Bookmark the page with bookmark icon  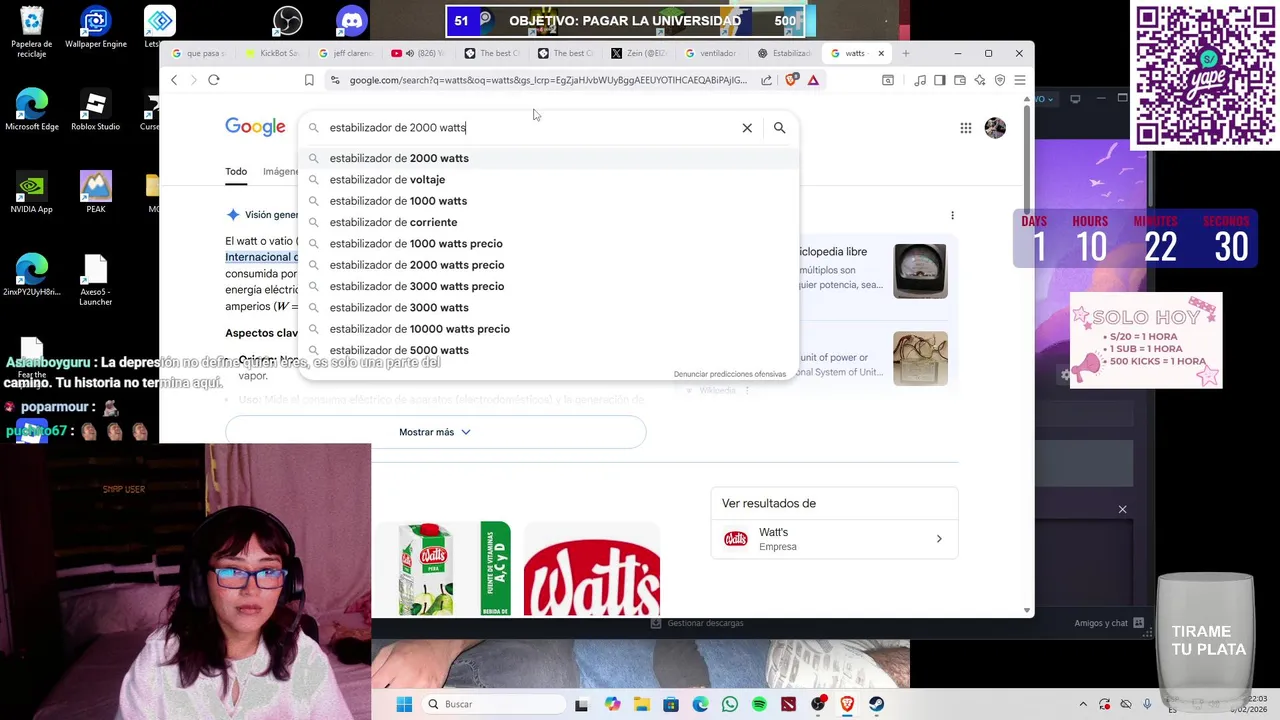click(x=309, y=80)
